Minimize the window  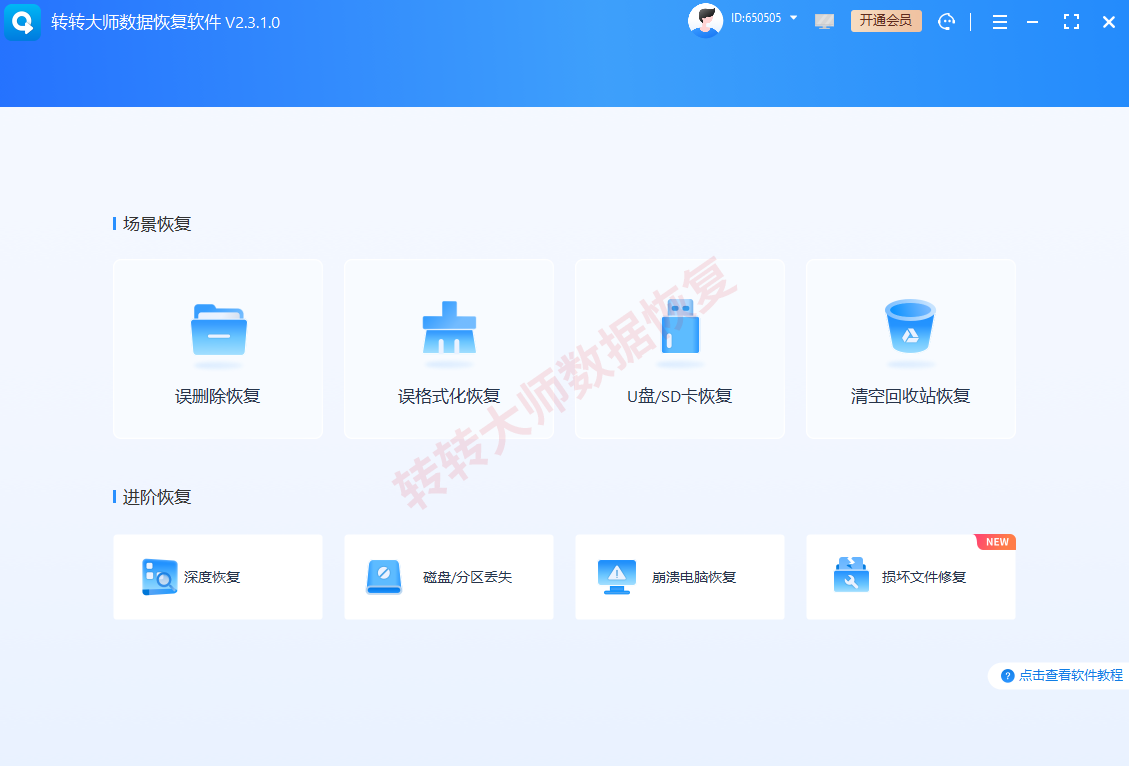point(1033,22)
